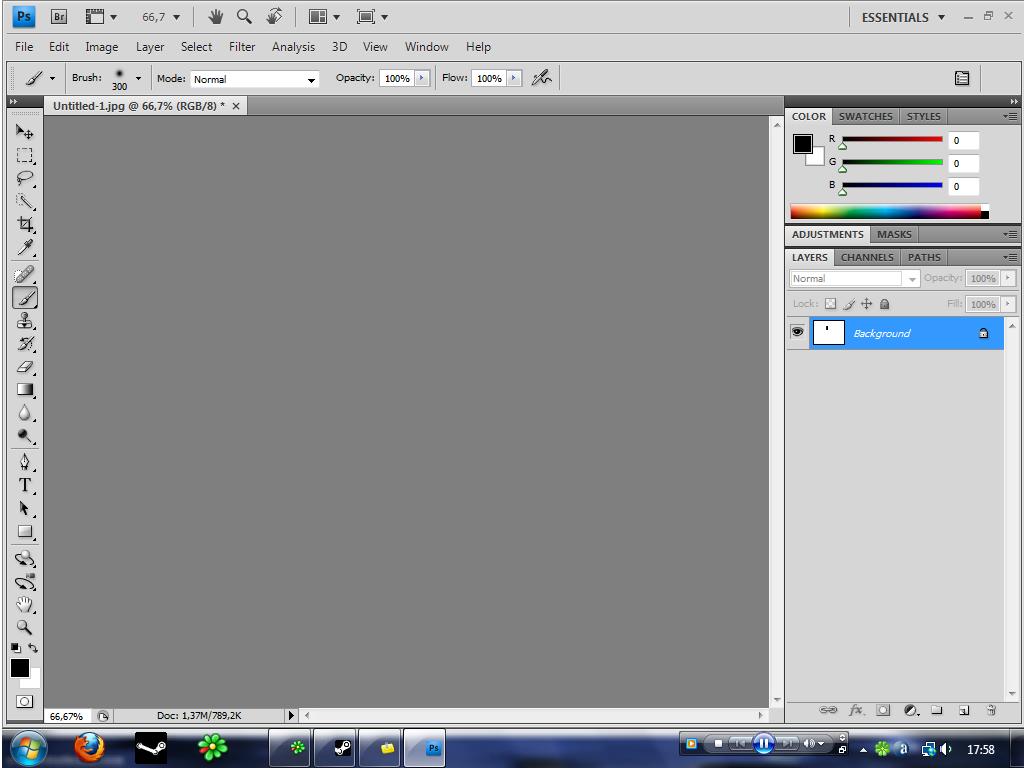Open the Opacity slider arrow in options bar

click(422, 78)
